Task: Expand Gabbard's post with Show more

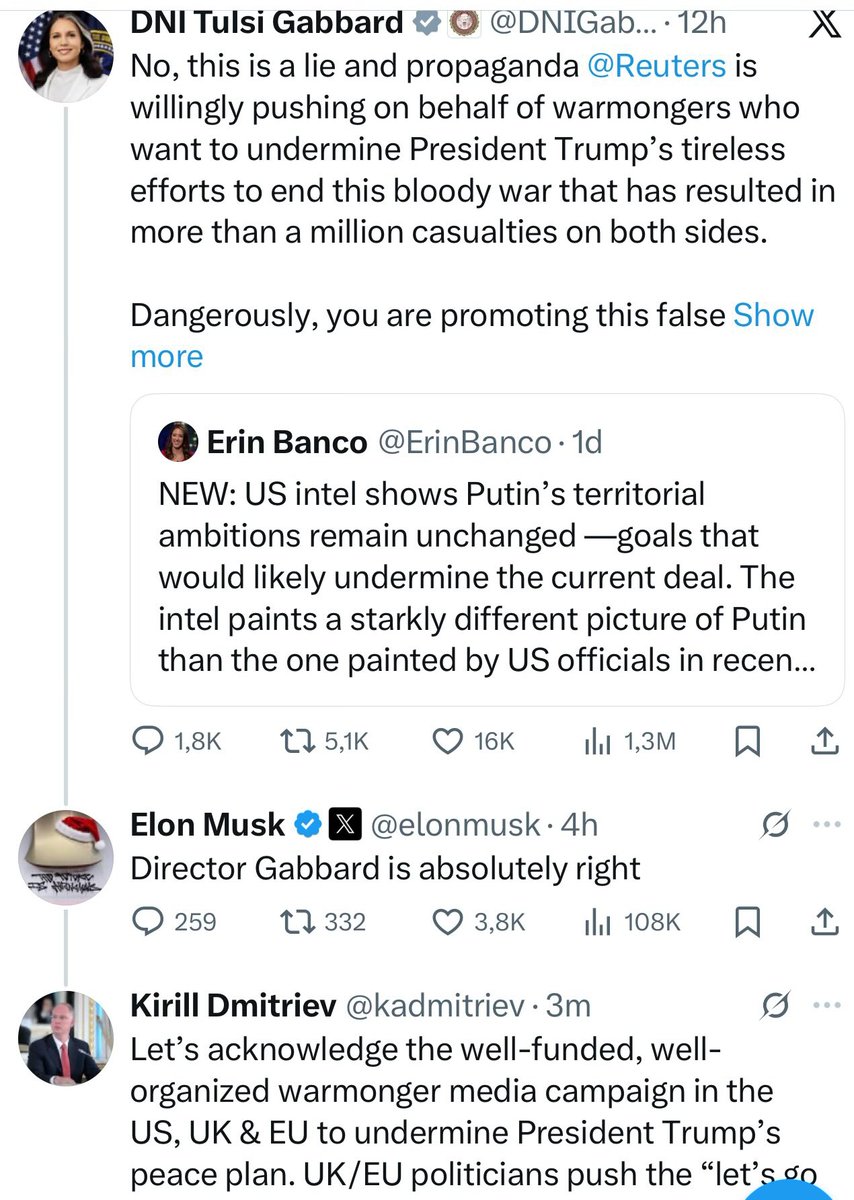Action: coord(472,336)
